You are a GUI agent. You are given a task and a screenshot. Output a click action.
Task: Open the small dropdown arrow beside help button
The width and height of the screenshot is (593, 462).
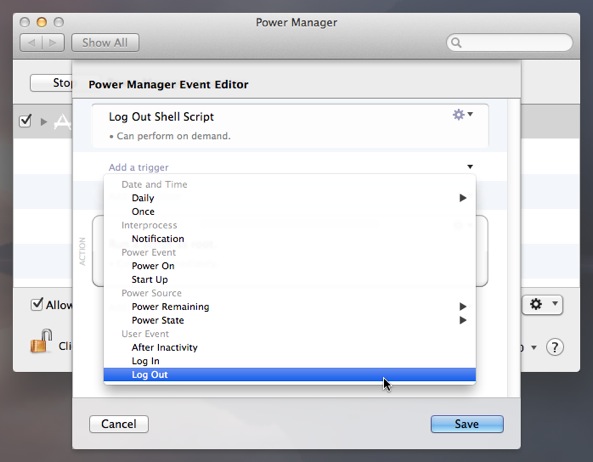(534, 347)
